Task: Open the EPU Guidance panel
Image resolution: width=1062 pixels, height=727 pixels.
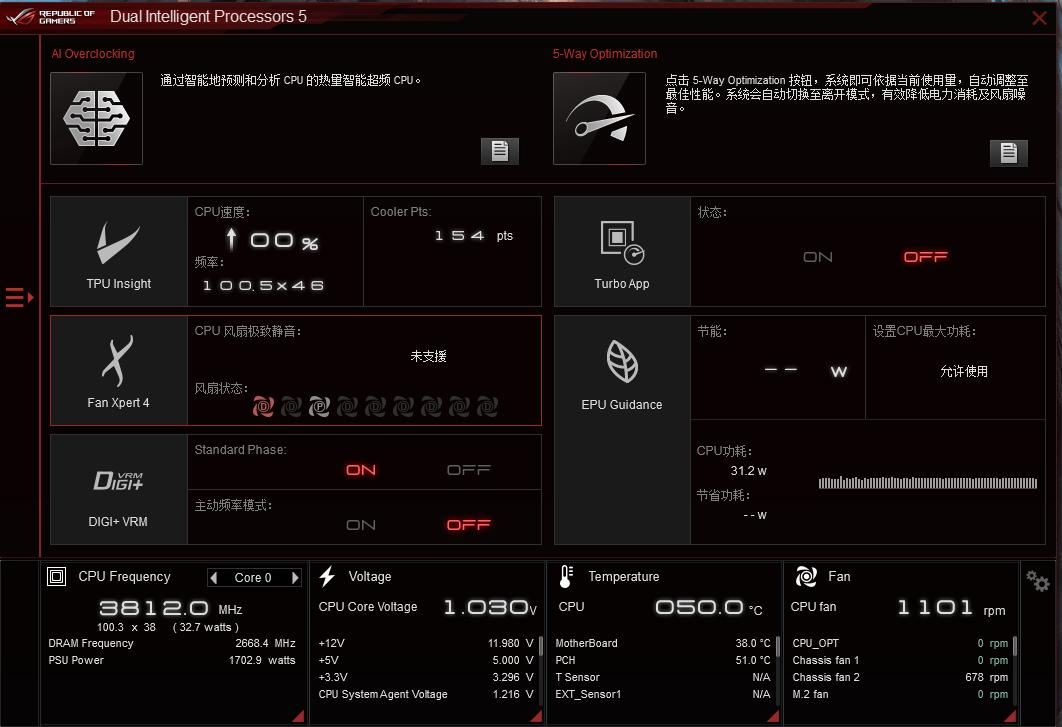Action: [622, 430]
